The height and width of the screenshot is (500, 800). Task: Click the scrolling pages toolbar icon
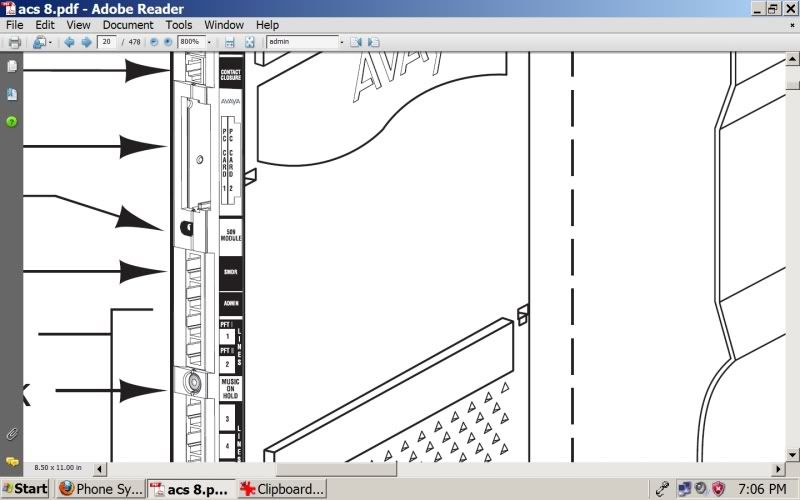(x=230, y=42)
